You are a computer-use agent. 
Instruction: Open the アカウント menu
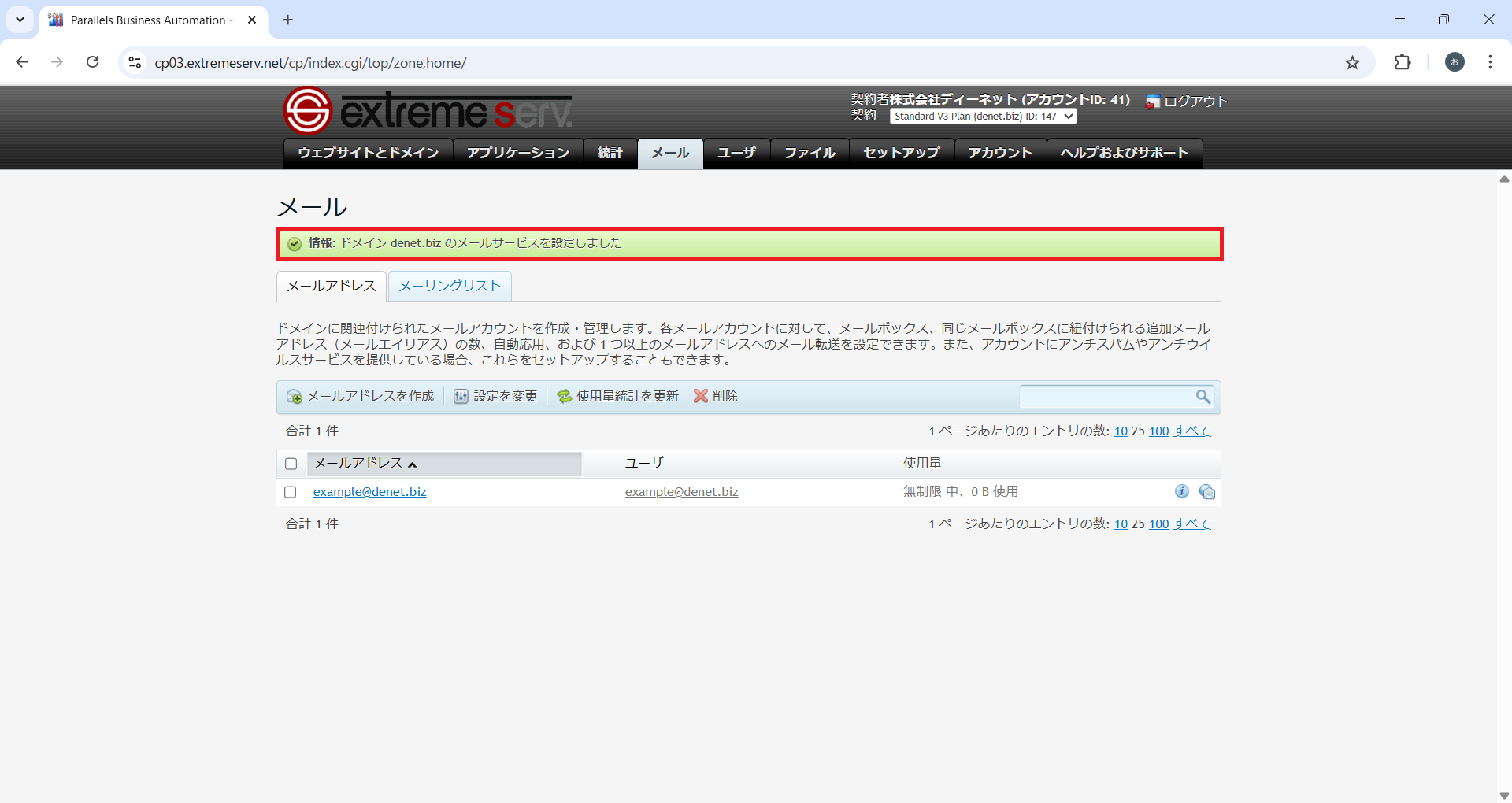tap(1000, 153)
